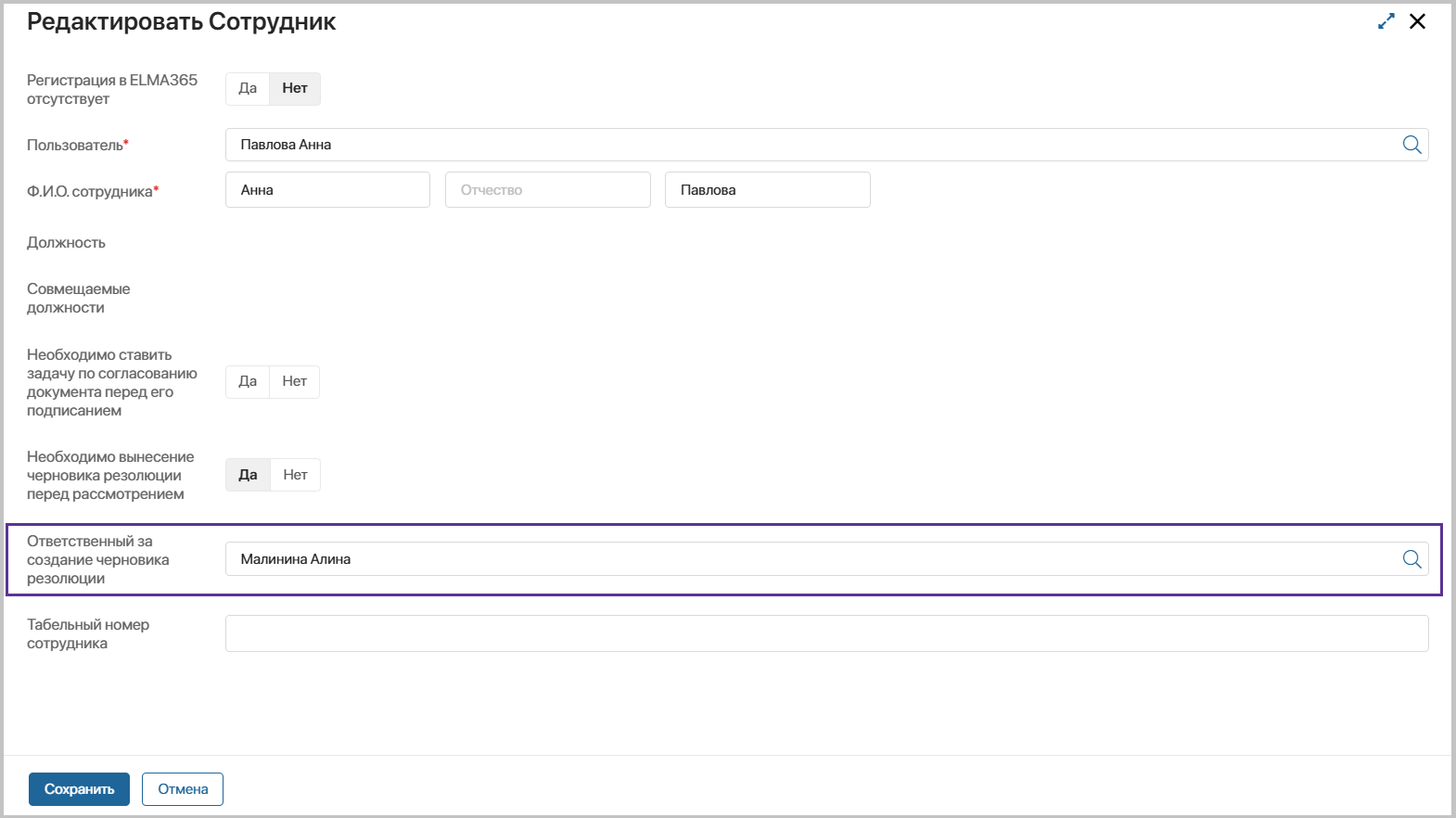Screen dimensions: 1456x818
Task: Choose Нет for document approval task
Action: tap(295, 382)
